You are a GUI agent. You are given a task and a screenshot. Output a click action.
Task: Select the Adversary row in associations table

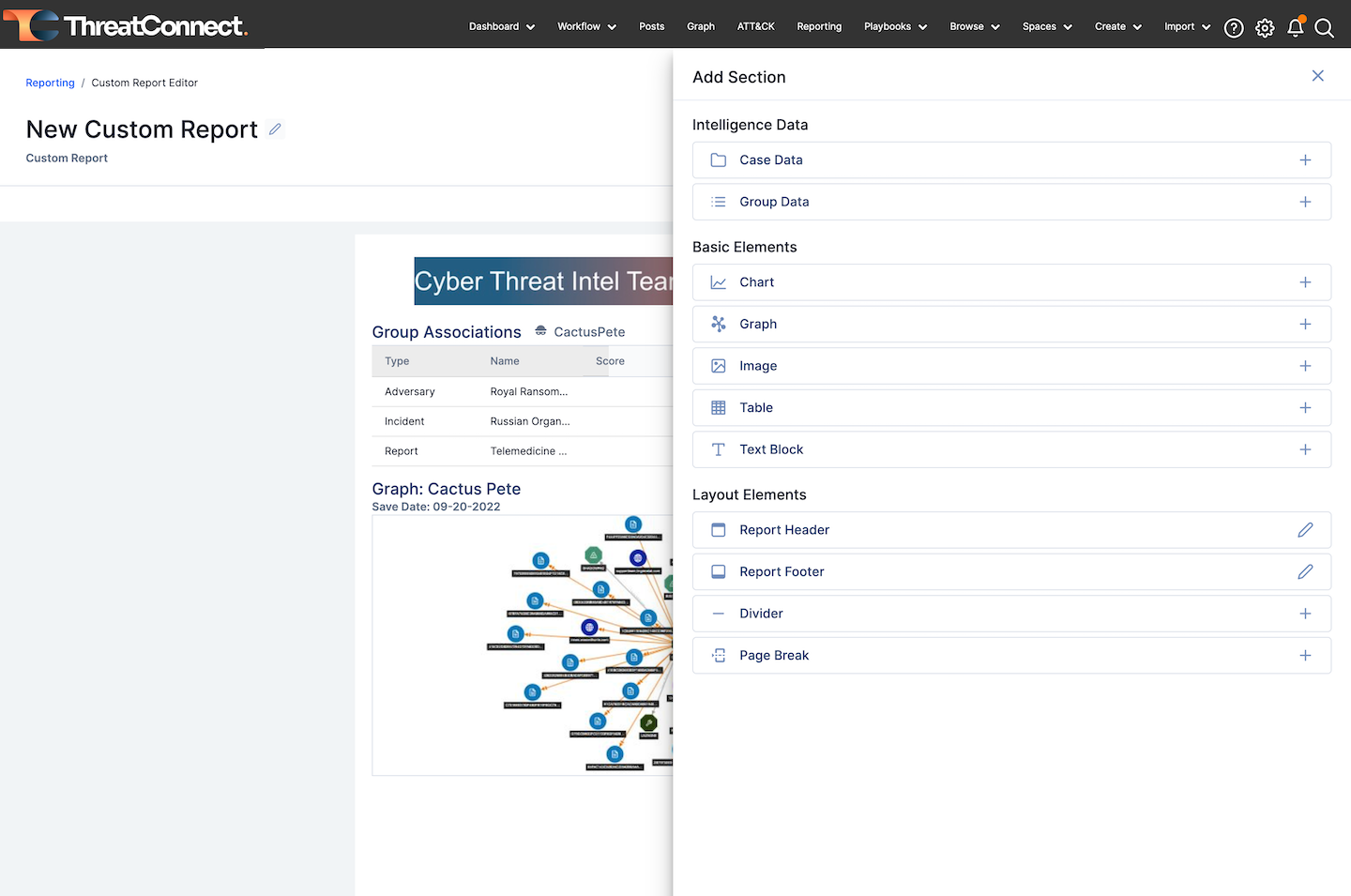(523, 392)
